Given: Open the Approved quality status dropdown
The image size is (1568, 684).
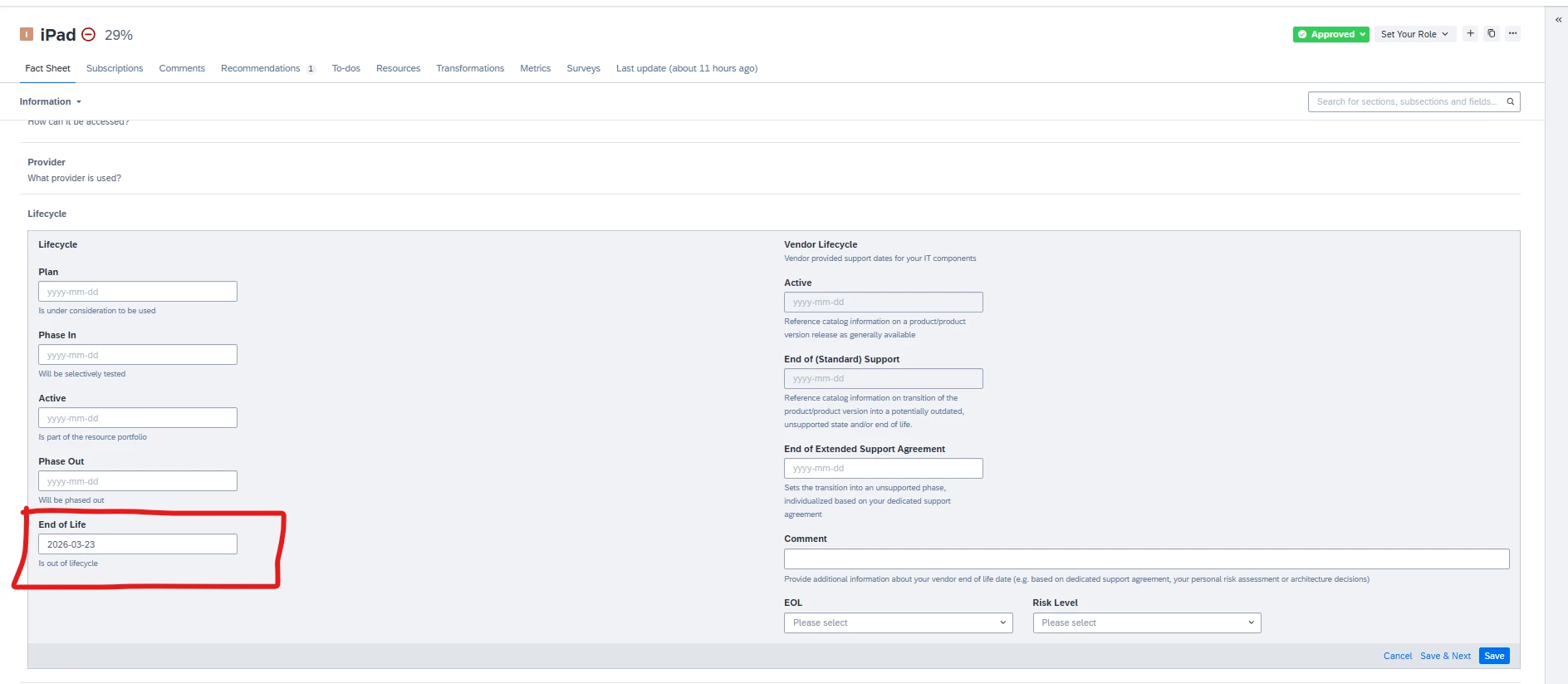Looking at the screenshot, I should [x=1331, y=34].
